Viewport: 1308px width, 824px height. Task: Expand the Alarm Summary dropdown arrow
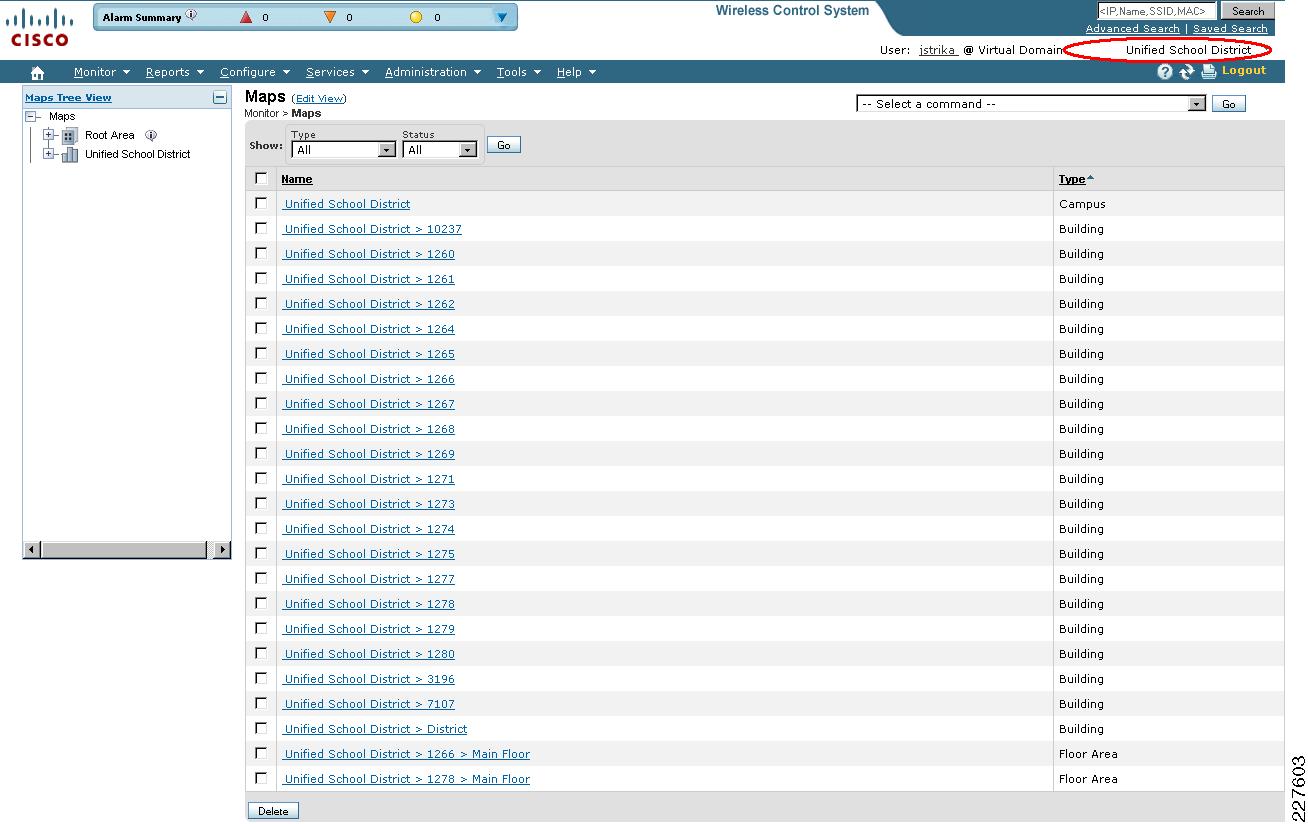point(502,17)
